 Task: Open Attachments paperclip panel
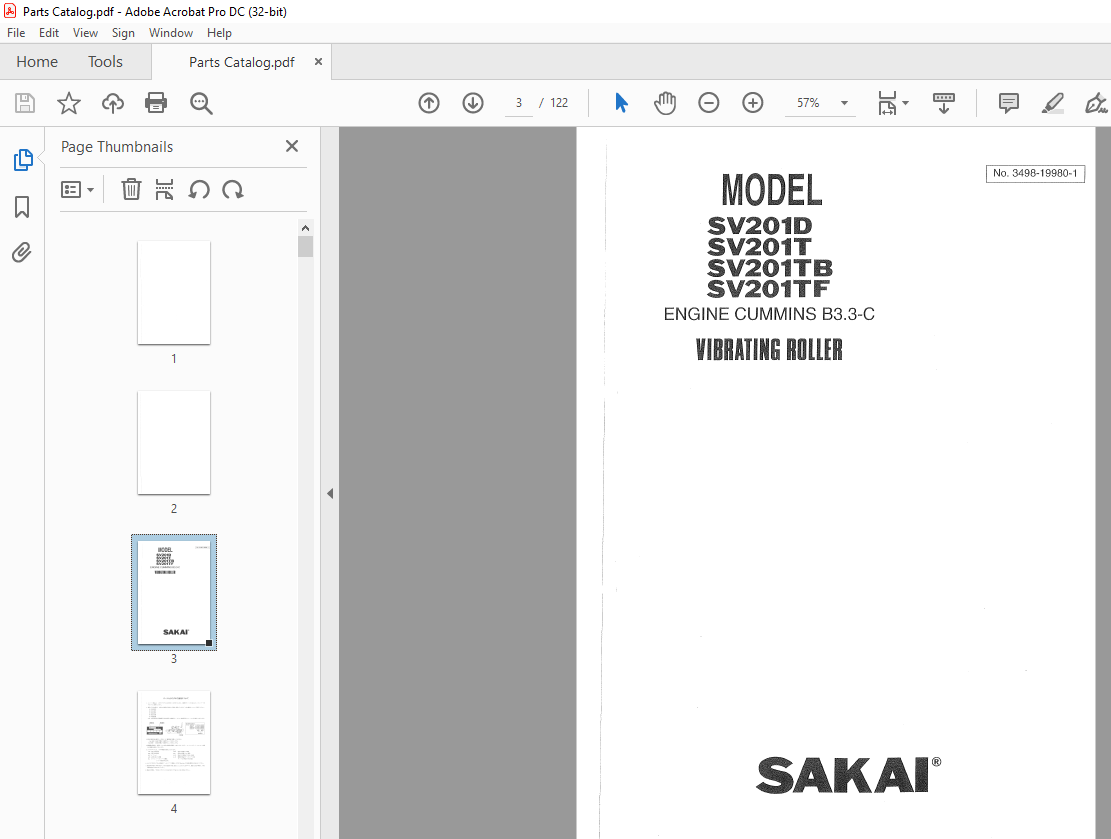22,252
